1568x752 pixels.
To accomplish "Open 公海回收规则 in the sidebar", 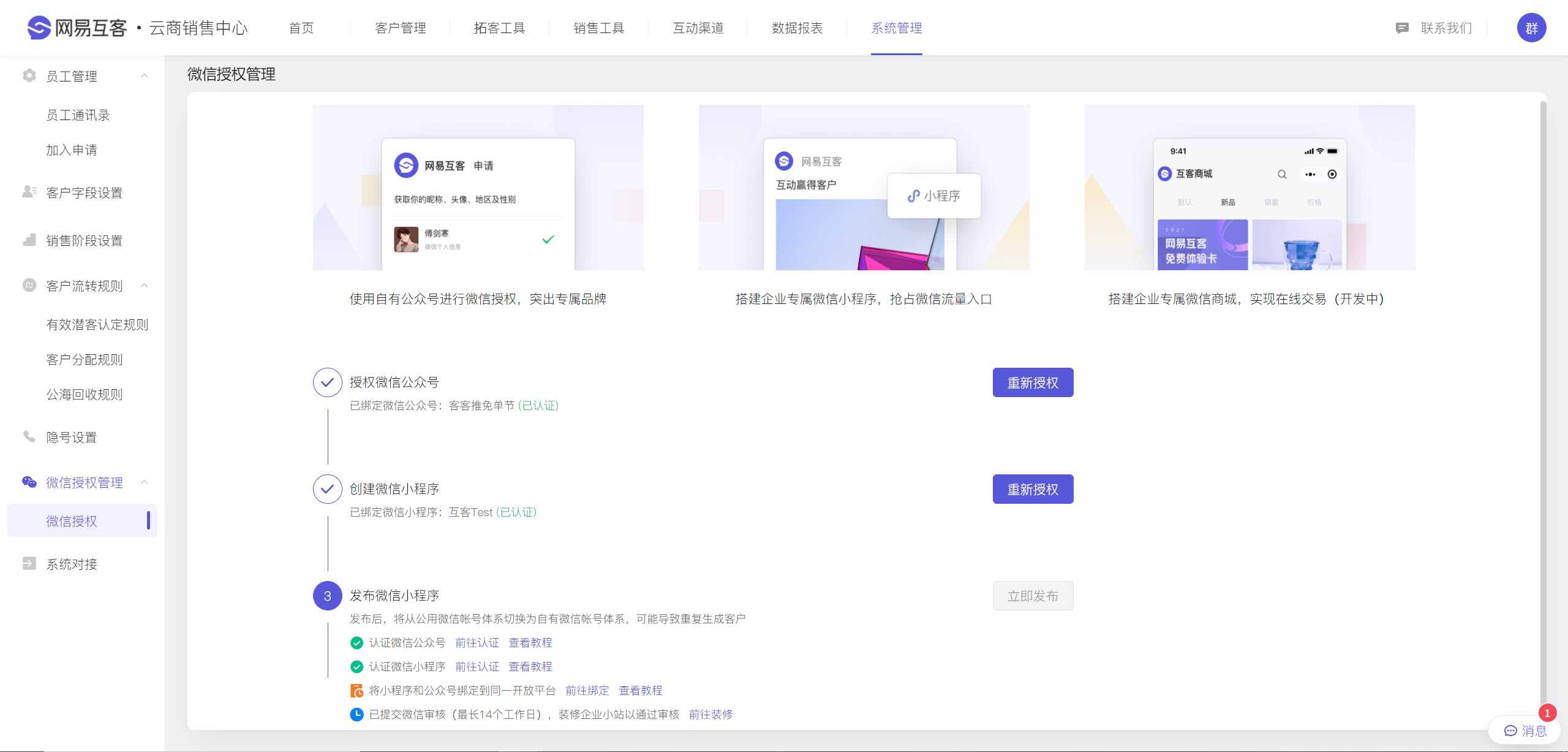I will click(85, 395).
